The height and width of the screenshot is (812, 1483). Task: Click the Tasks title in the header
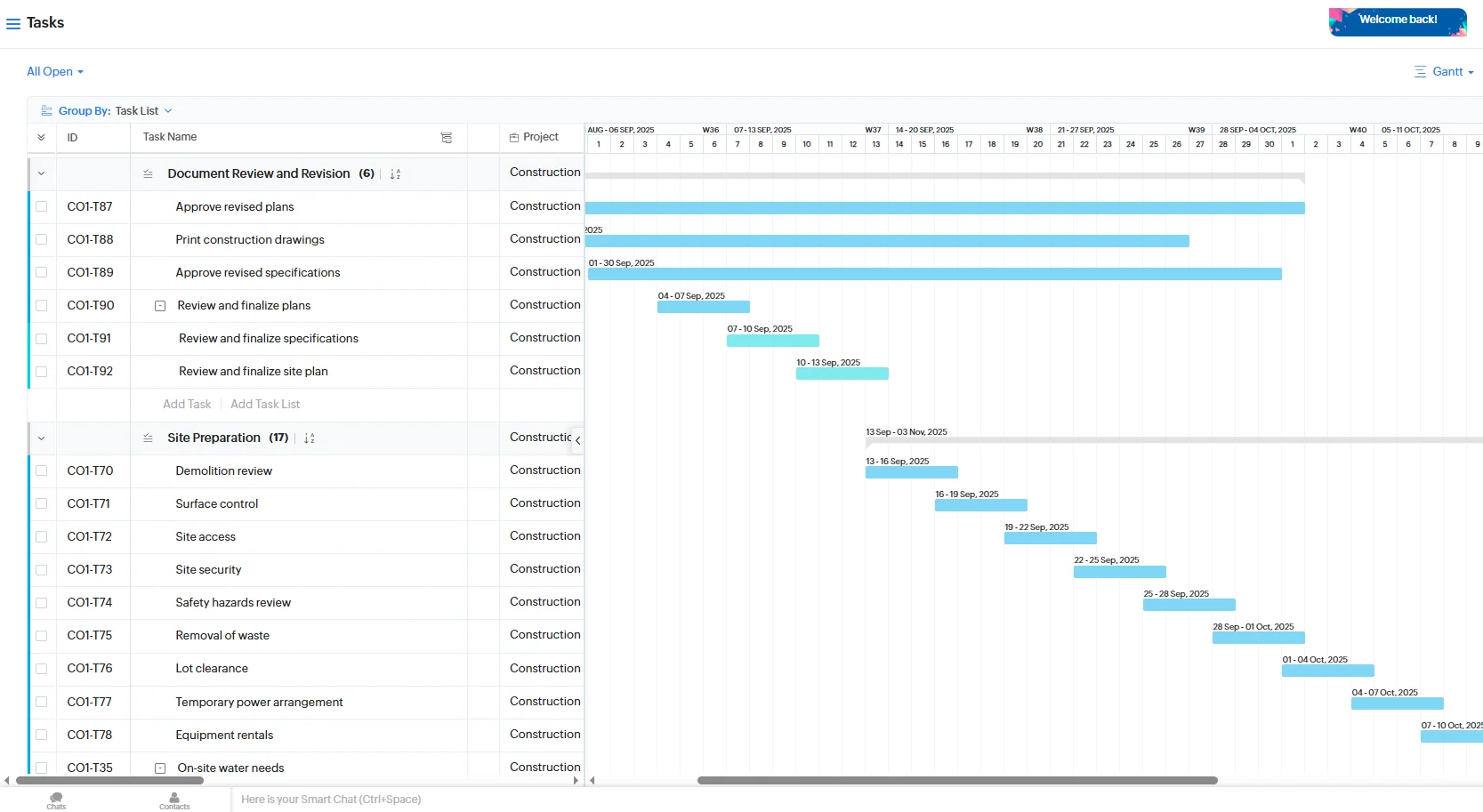click(45, 22)
